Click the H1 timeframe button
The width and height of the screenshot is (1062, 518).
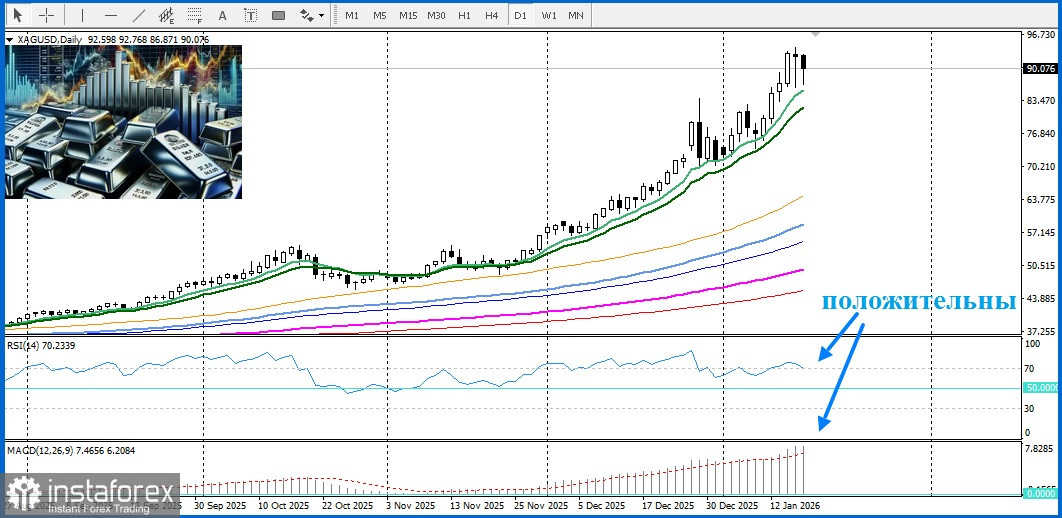pyautogui.click(x=464, y=16)
